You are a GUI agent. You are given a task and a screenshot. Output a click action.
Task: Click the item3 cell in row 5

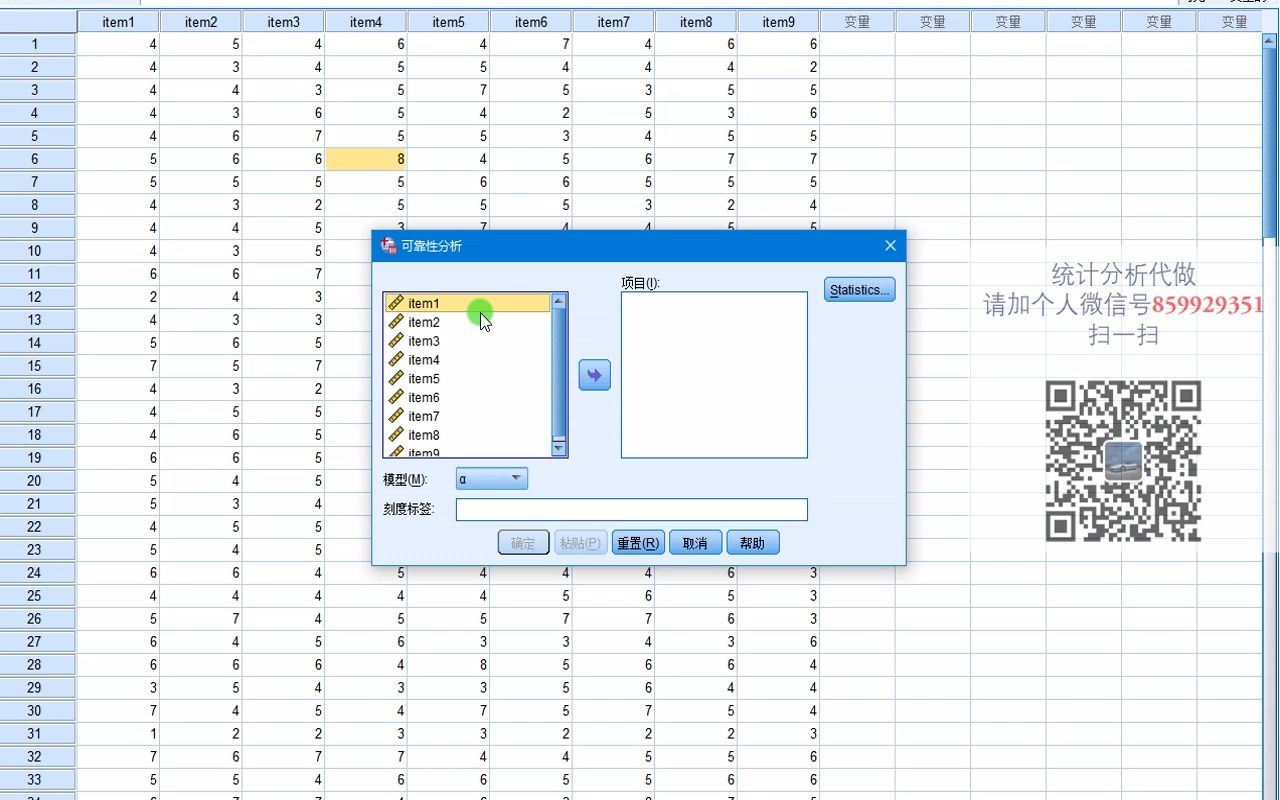click(283, 136)
